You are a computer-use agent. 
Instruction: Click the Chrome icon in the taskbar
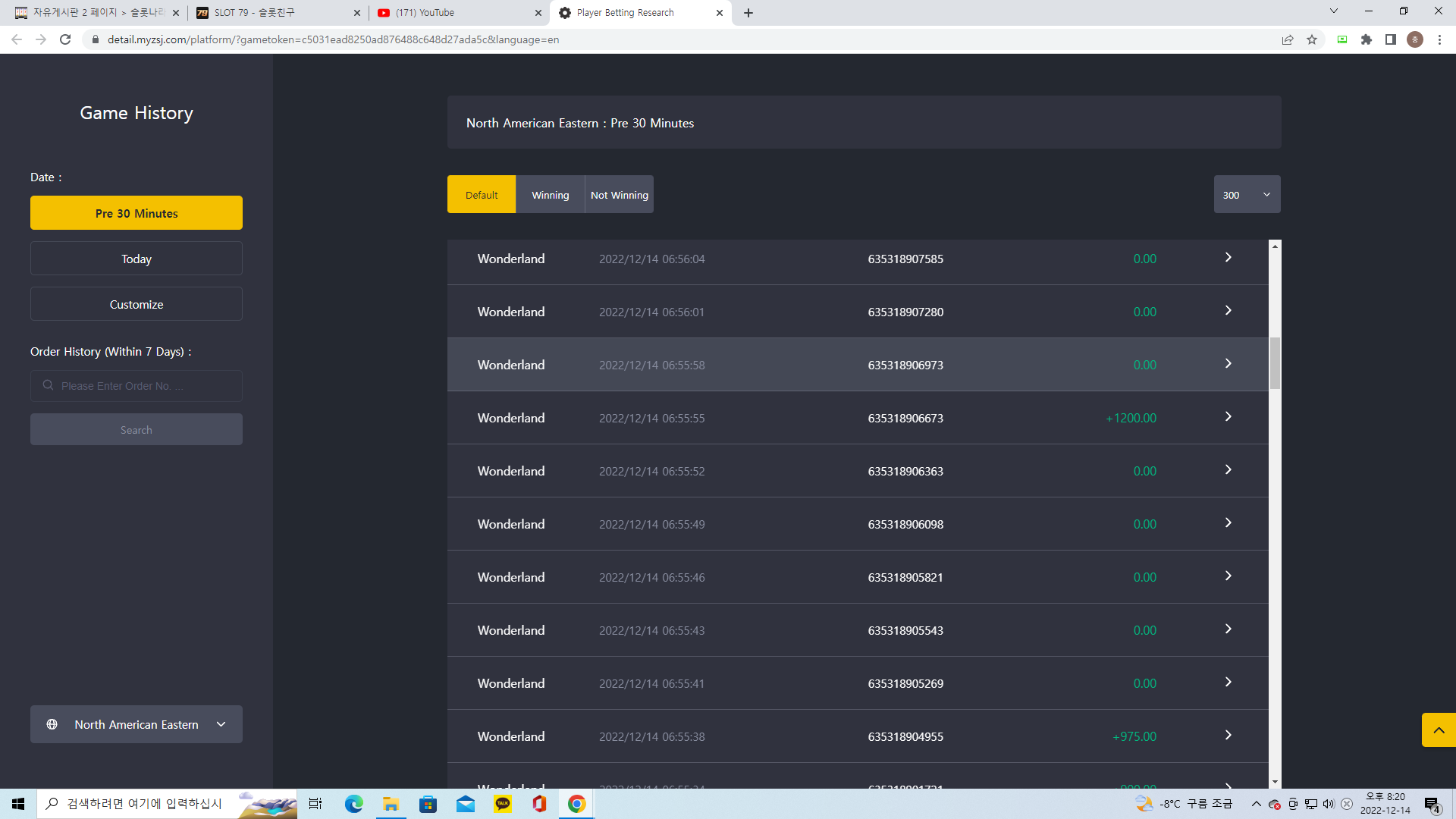(577, 804)
